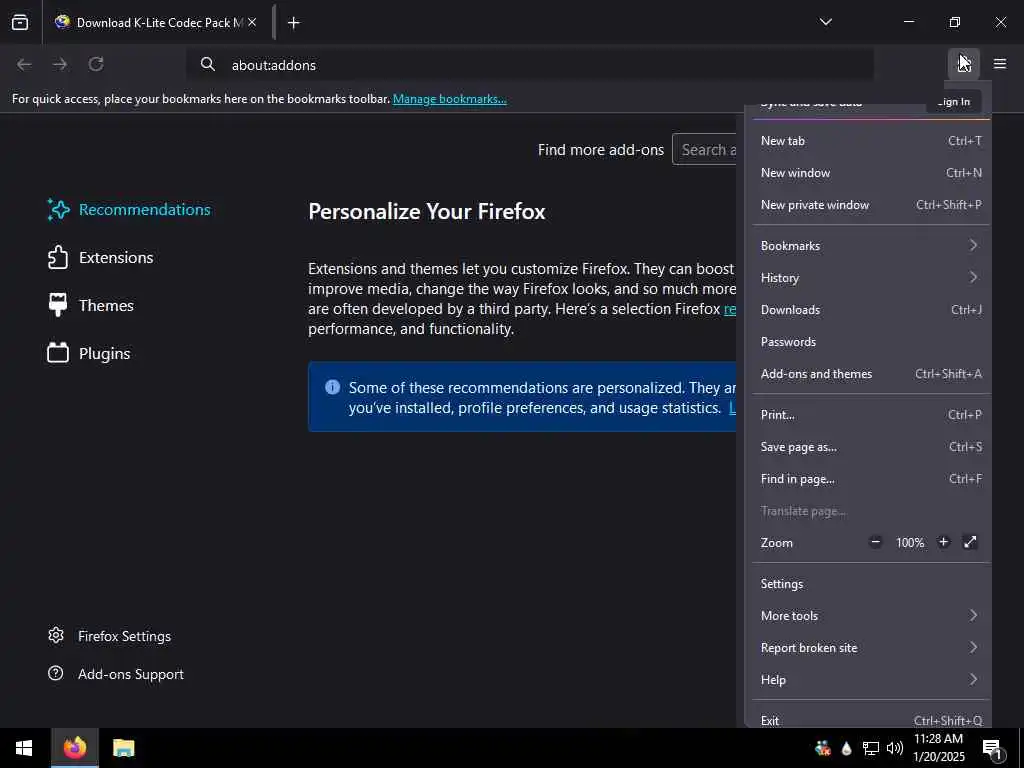The height and width of the screenshot is (768, 1024).
Task: Click the info icon in blue notice
Action: [332, 387]
